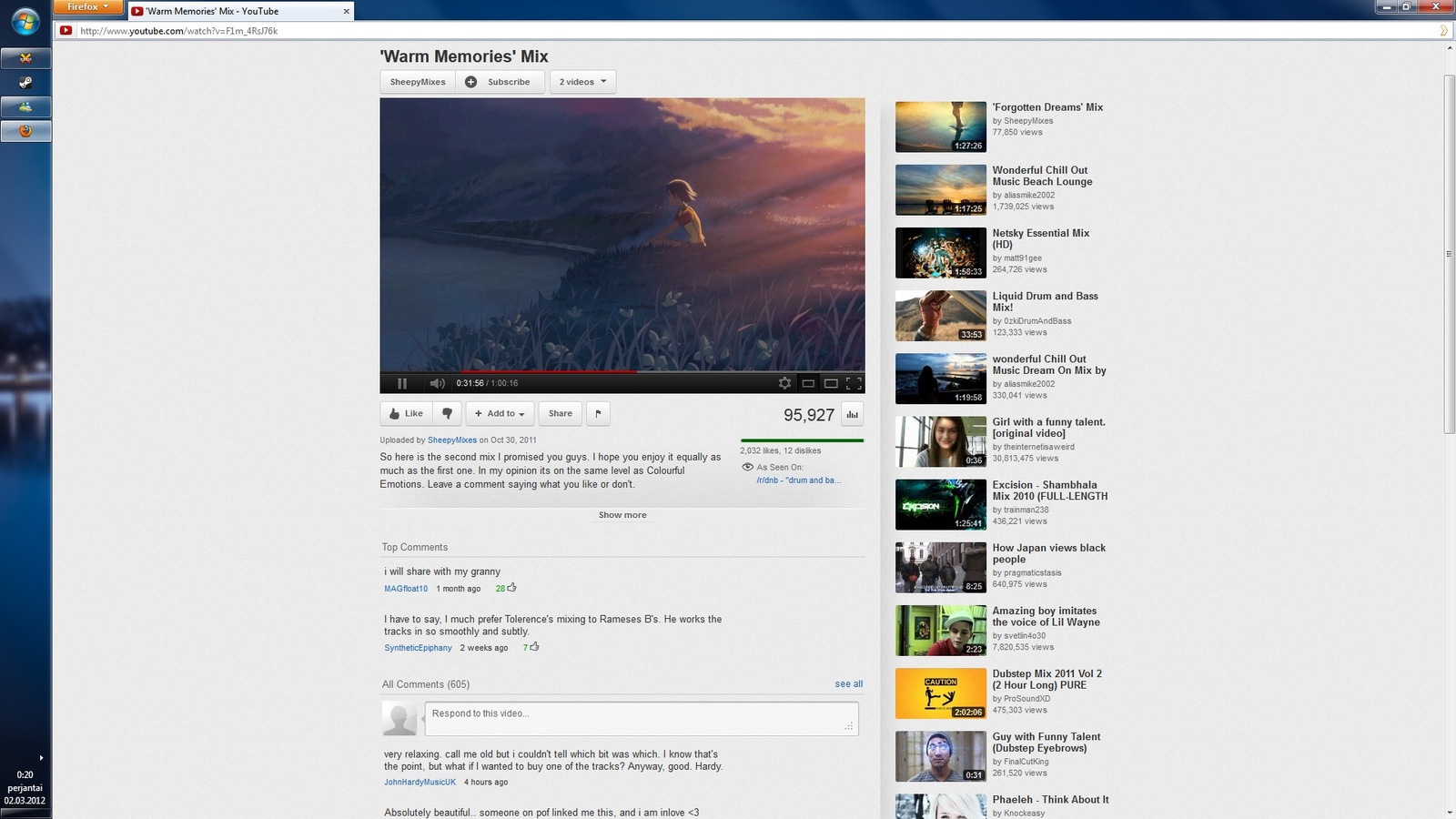Open the Firefox menu button
This screenshot has width=1456, height=819.
coord(87,7)
